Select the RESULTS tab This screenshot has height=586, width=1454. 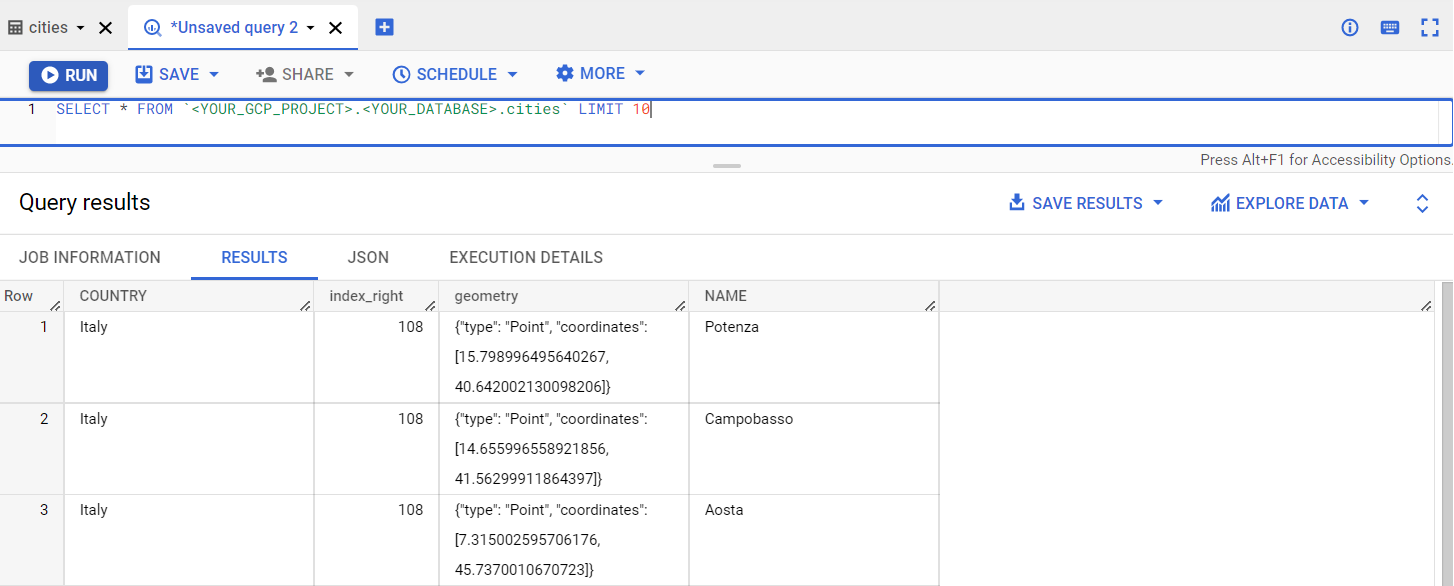254,257
